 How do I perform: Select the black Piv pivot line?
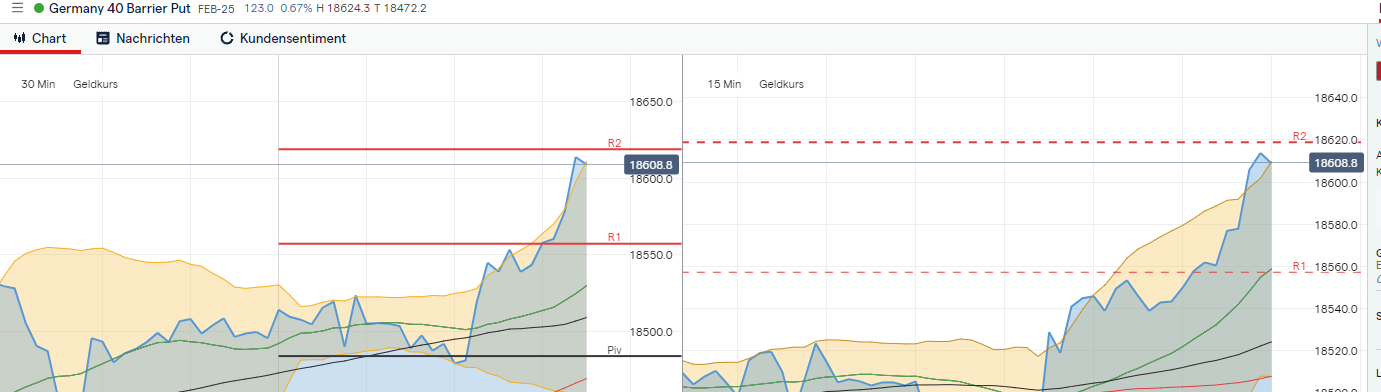[x=479, y=356]
